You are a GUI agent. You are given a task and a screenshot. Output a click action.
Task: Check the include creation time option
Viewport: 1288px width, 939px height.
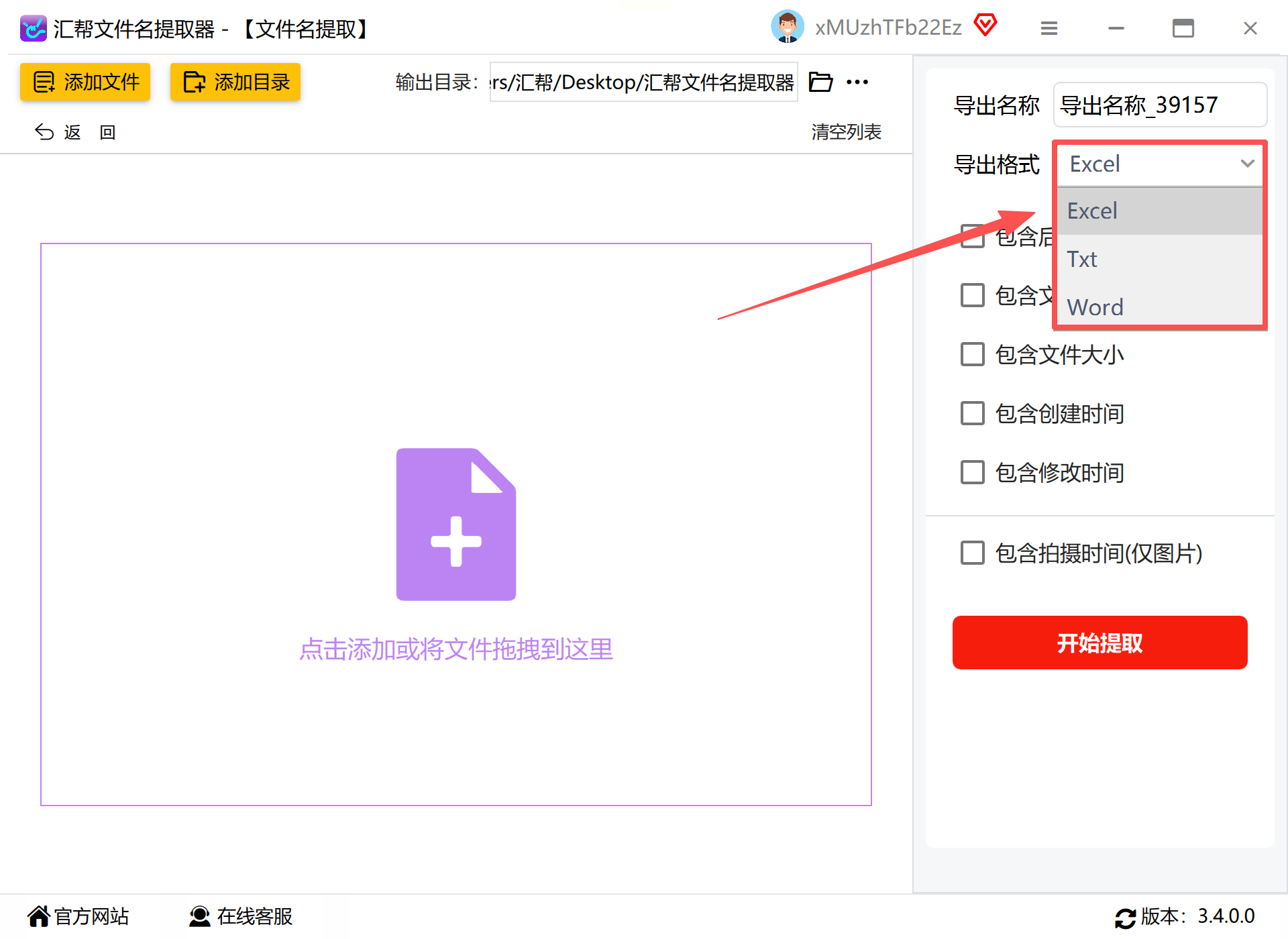(x=972, y=413)
